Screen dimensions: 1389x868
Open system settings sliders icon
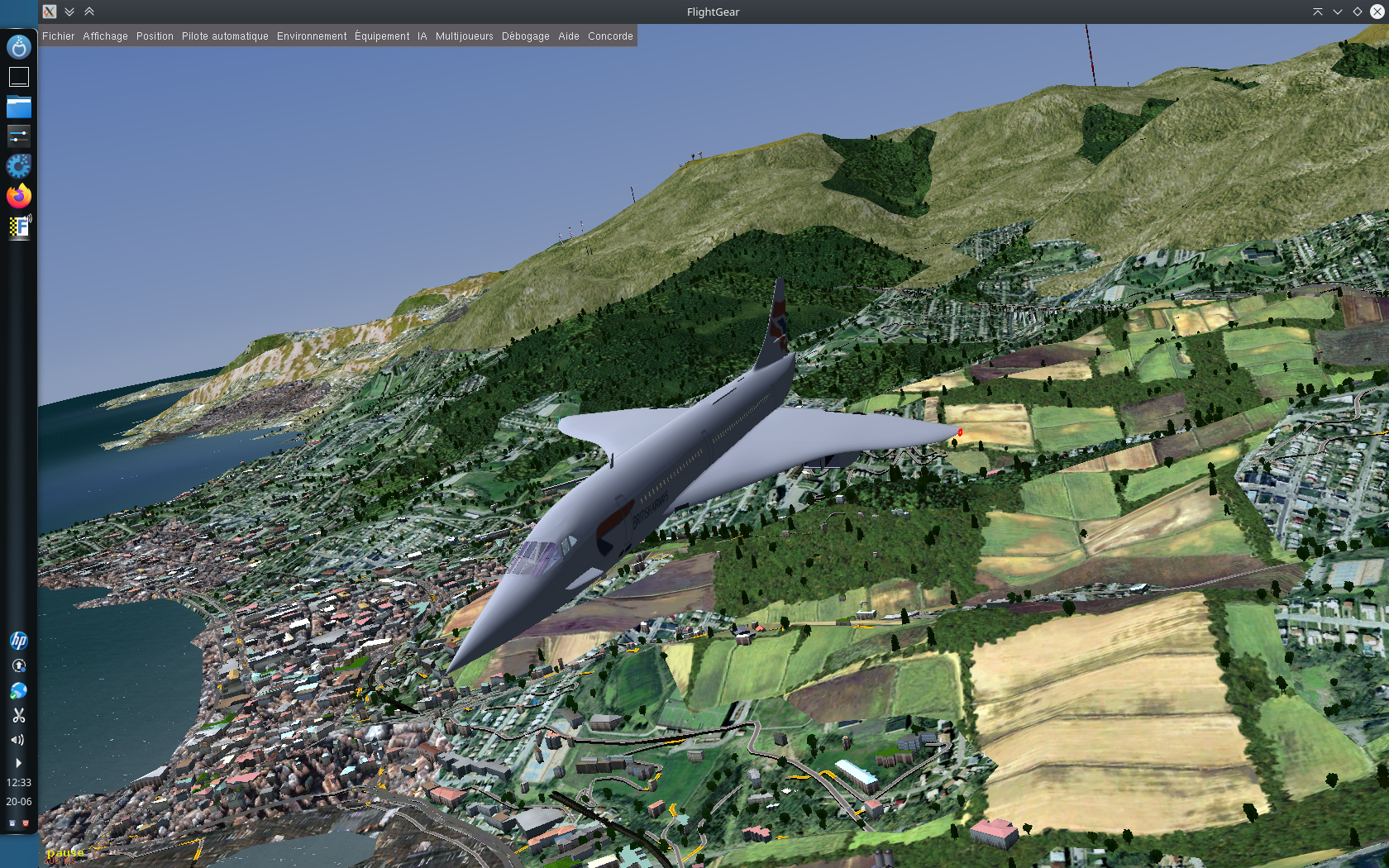point(19,136)
